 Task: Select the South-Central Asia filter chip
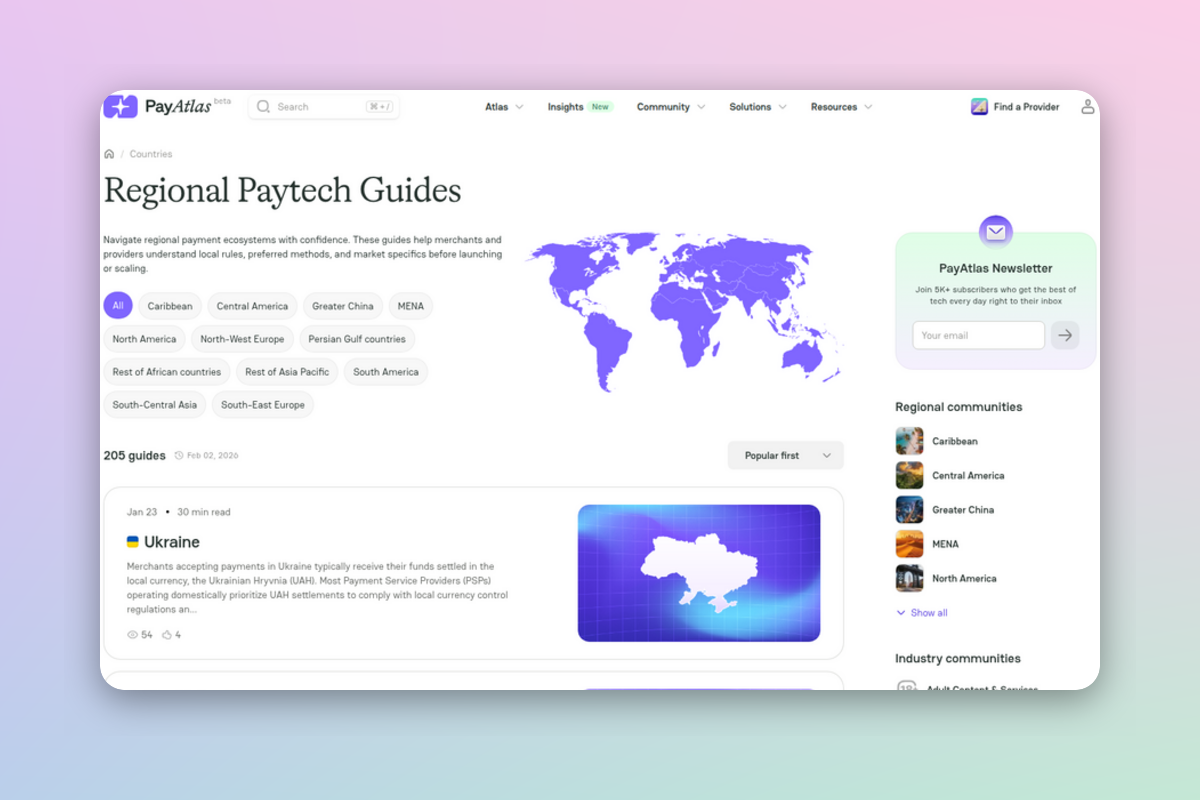(155, 405)
